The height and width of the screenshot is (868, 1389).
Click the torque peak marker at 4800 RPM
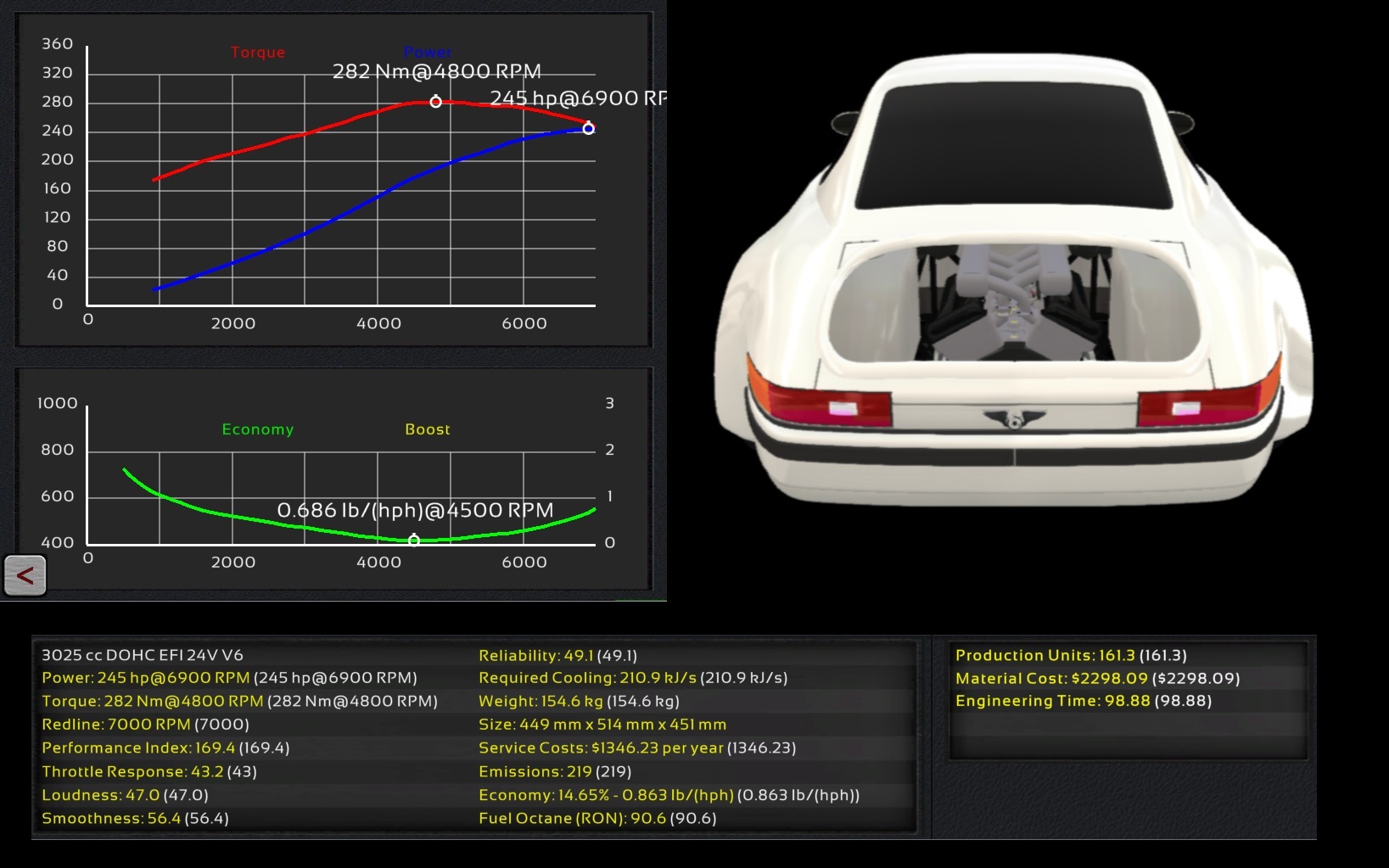(435, 102)
